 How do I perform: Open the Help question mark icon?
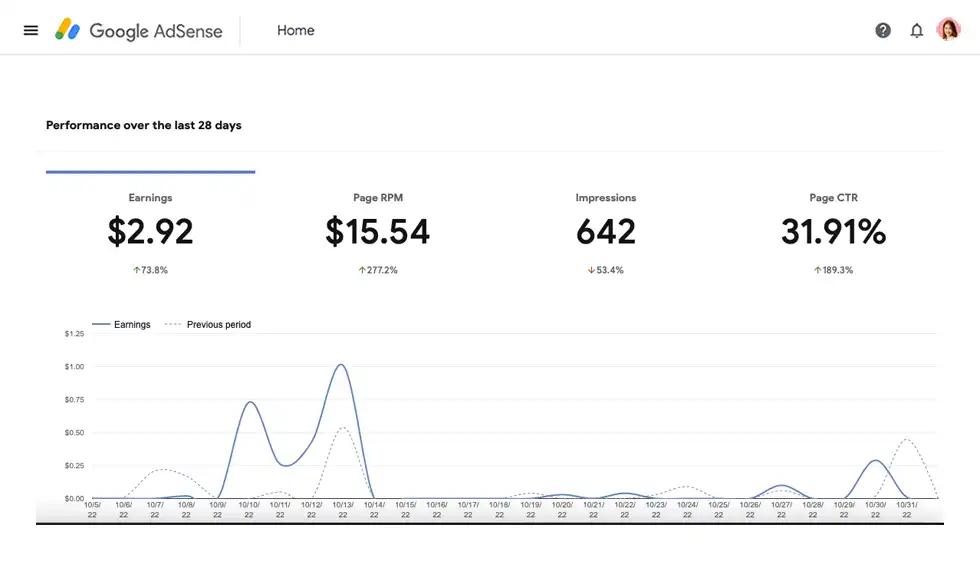click(x=883, y=30)
